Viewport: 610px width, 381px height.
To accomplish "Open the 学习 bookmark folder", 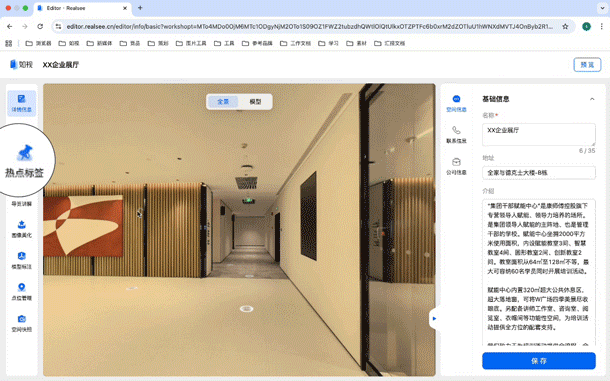I will (x=329, y=43).
